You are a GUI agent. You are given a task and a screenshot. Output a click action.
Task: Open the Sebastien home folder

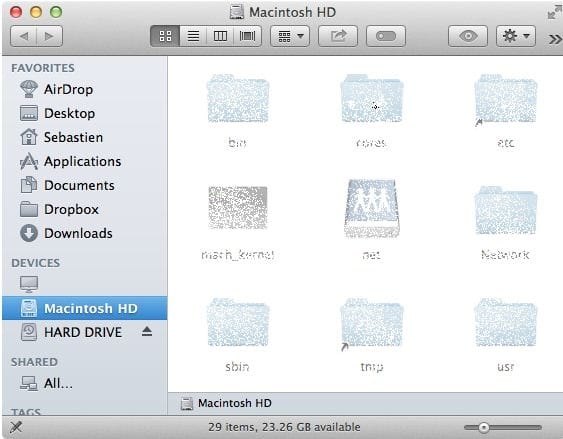[x=84, y=137]
